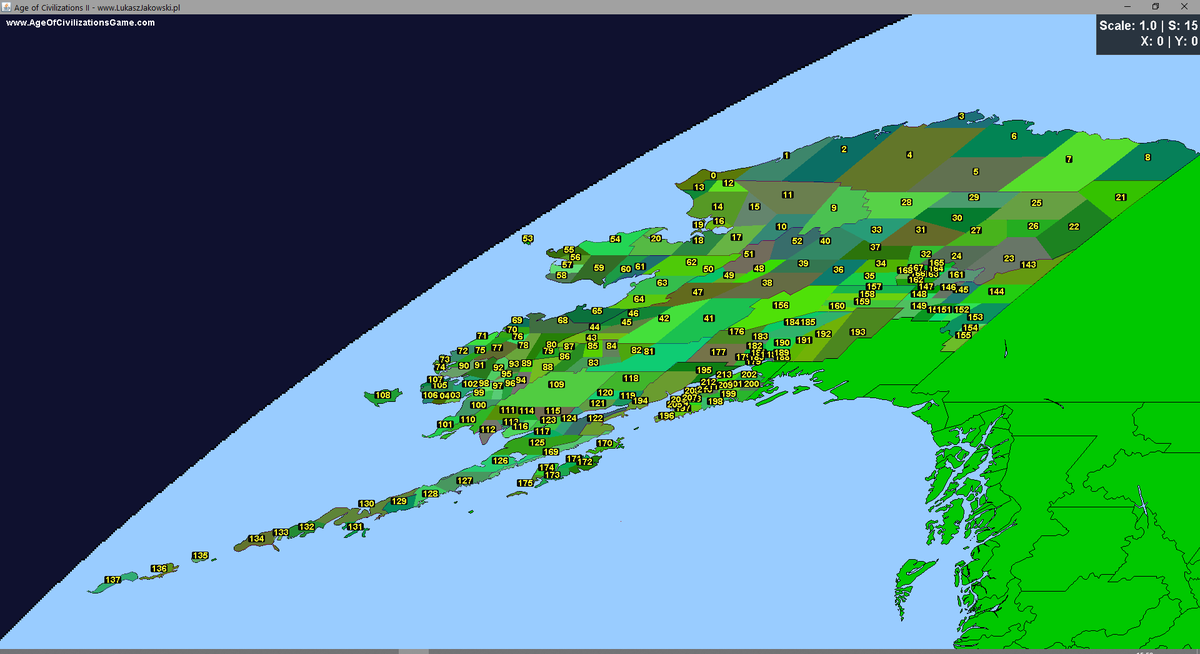
Task: Choose the number 68 province label
Action: pyautogui.click(x=563, y=320)
